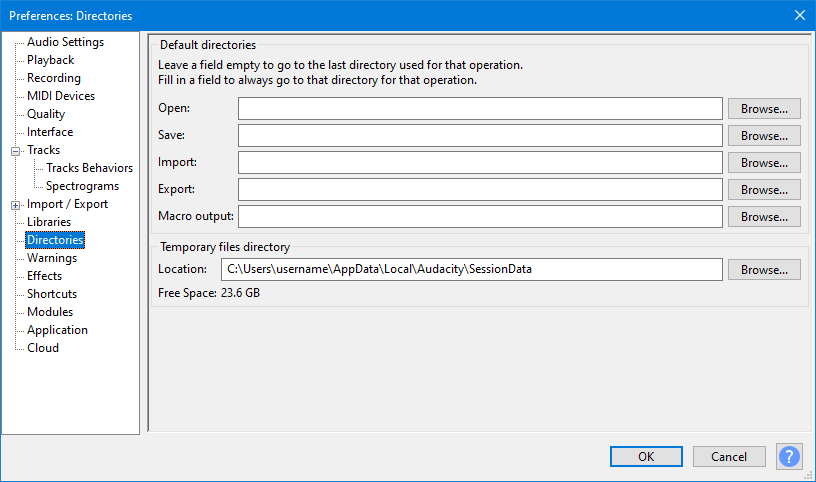Select MIDI Devices category
Viewport: 816px width, 482px height.
[61, 96]
